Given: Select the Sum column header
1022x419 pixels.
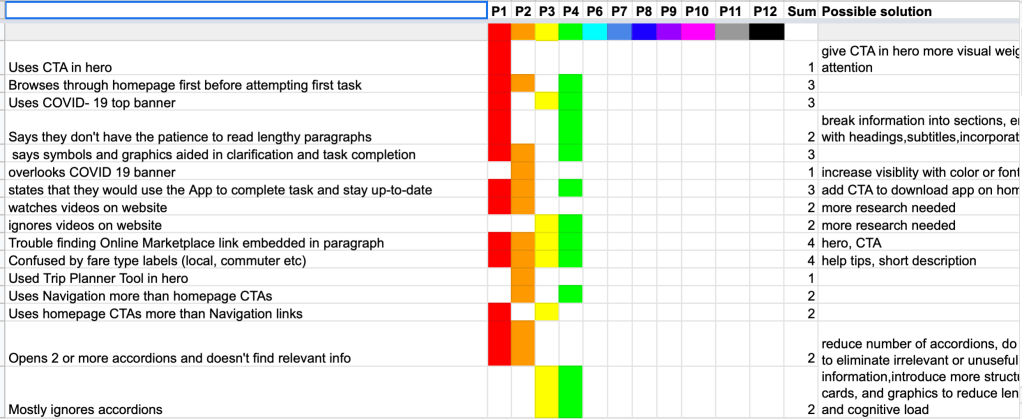Looking at the screenshot, I should coord(801,11).
